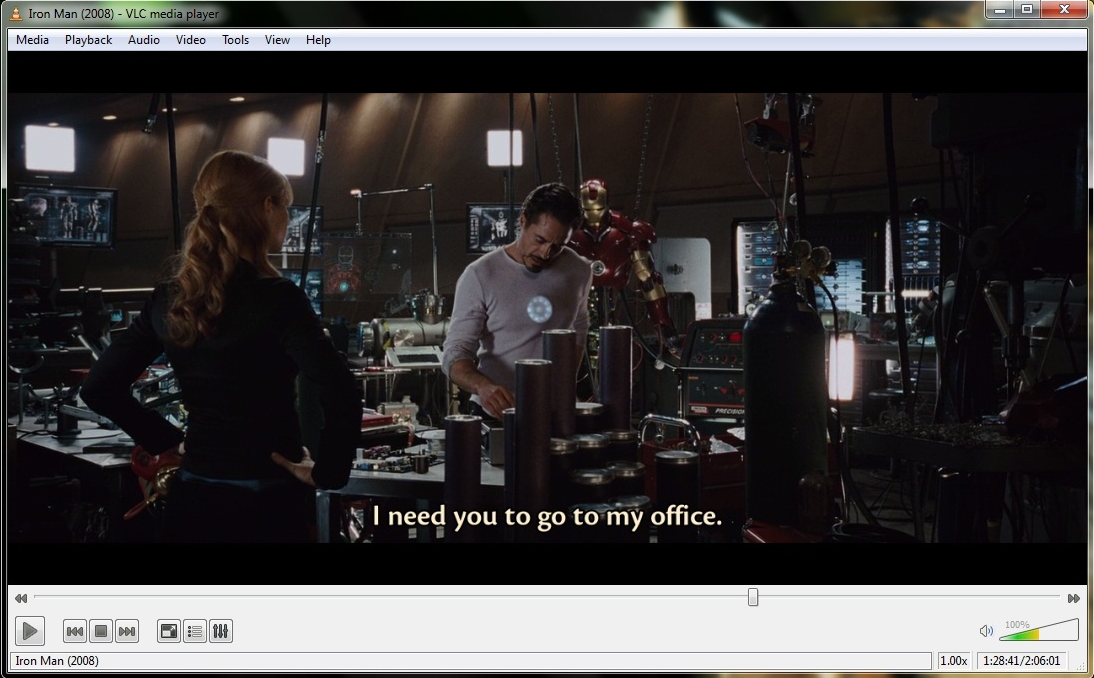
Task: Click the Play button
Action: [30, 631]
